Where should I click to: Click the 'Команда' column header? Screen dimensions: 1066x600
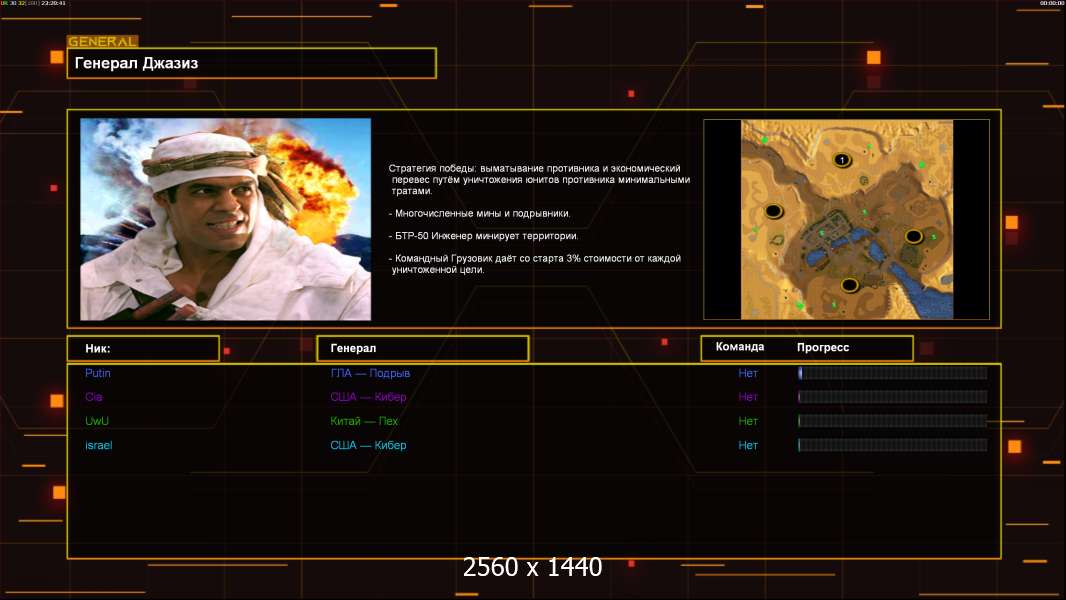(x=740, y=347)
